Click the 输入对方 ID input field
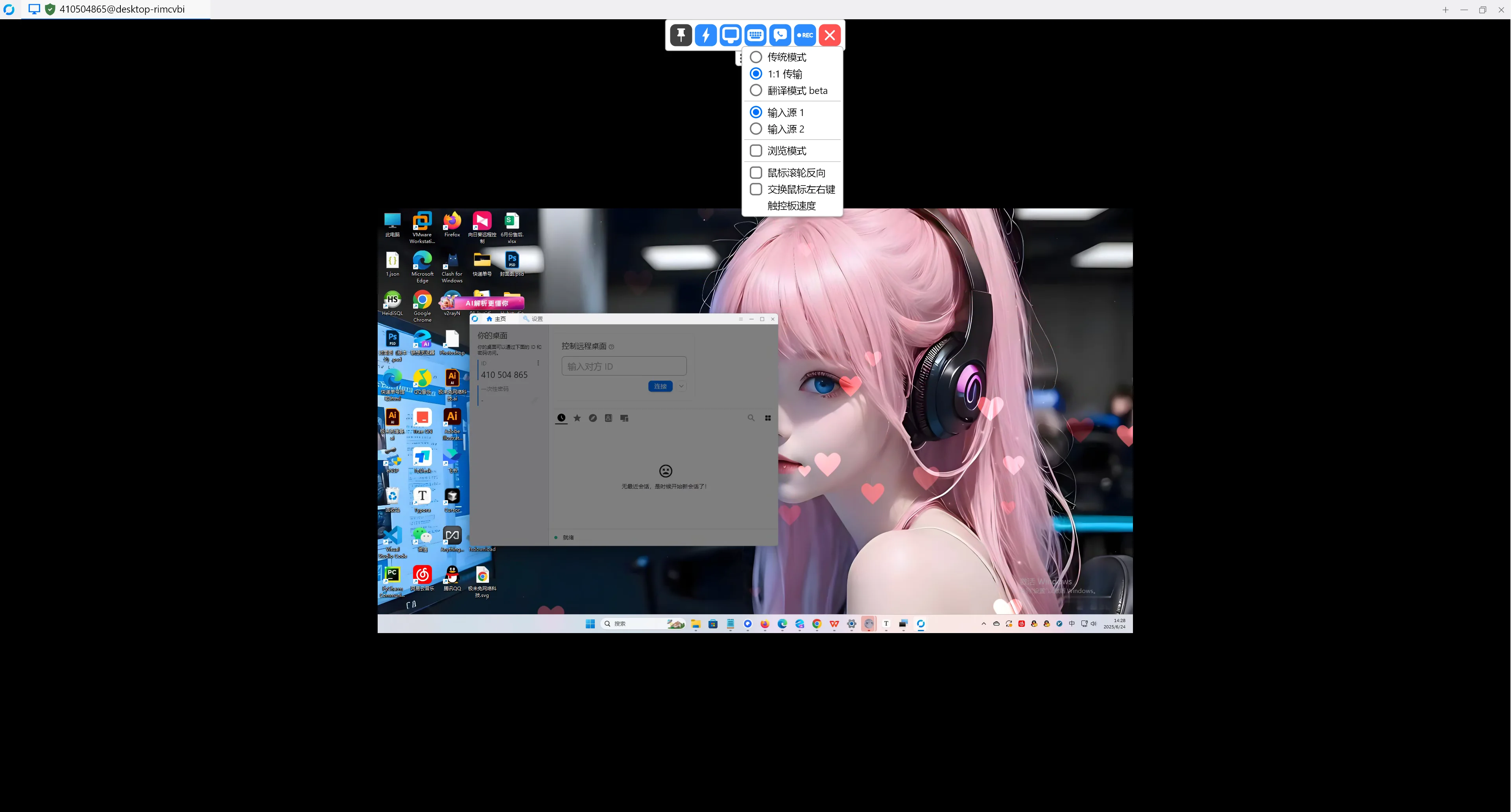The height and width of the screenshot is (812, 1511). coord(624,366)
